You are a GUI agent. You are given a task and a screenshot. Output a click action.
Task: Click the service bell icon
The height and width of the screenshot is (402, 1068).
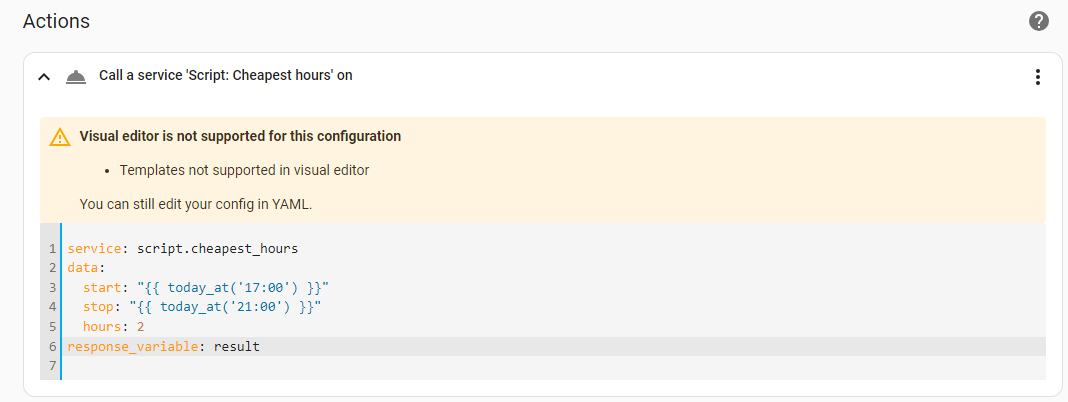click(75, 77)
